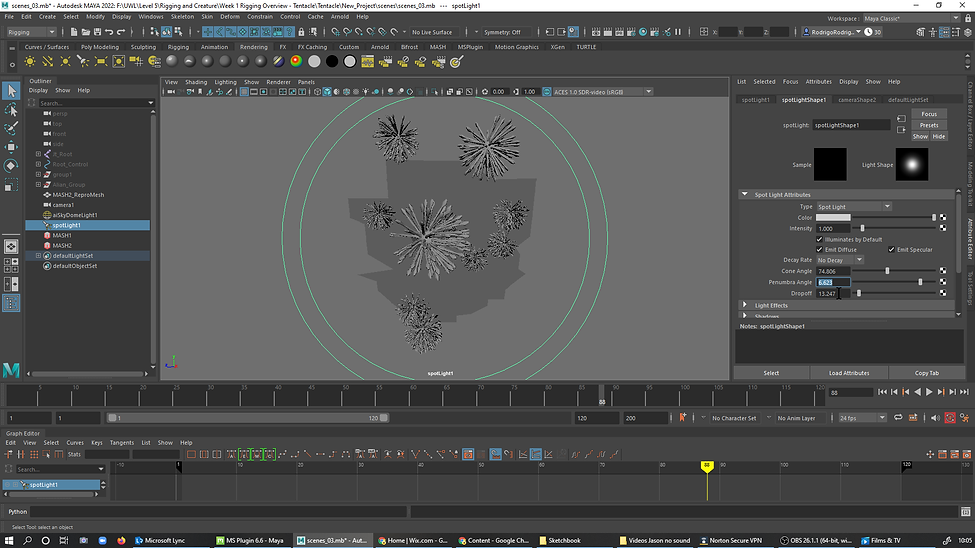Click the Cone Angle map checker button
Screen dimensions: 975x548
[x=943, y=271]
